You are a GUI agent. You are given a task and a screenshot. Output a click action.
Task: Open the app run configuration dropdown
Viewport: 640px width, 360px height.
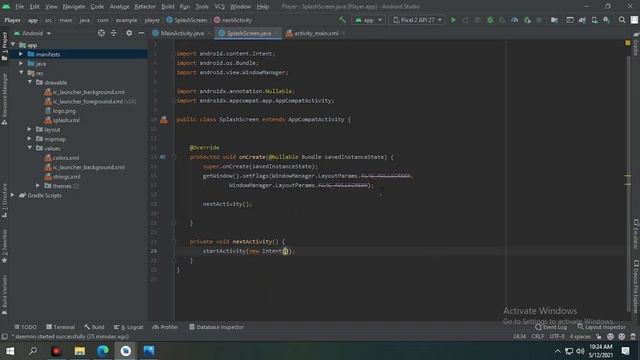[369, 20]
